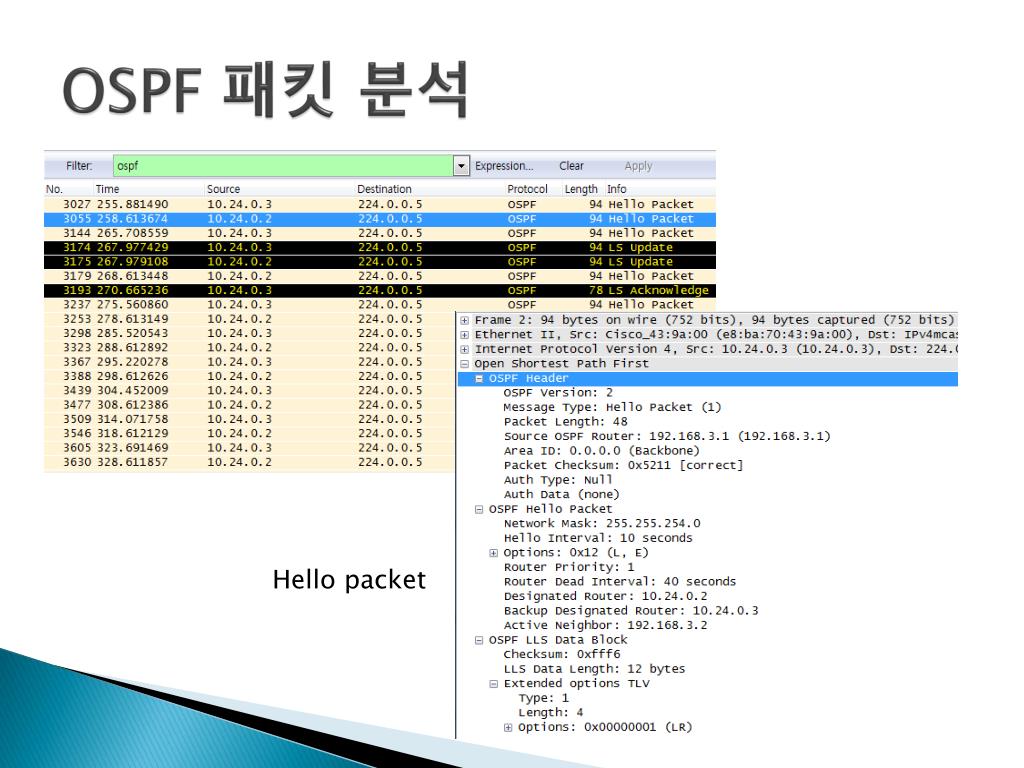Select packet 3388 at time 298.612626
Screen dimensions: 1024x768
point(249,376)
